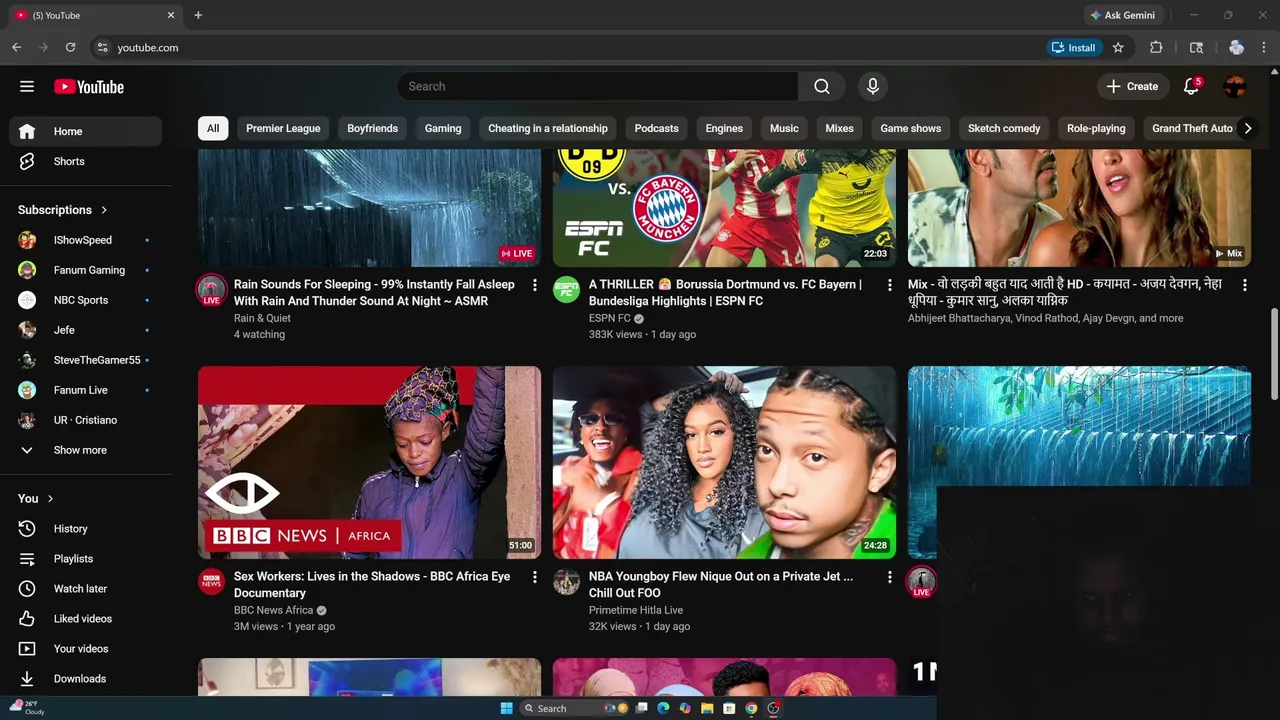Go back with browser arrow
The image size is (1280, 720).
(x=16, y=47)
